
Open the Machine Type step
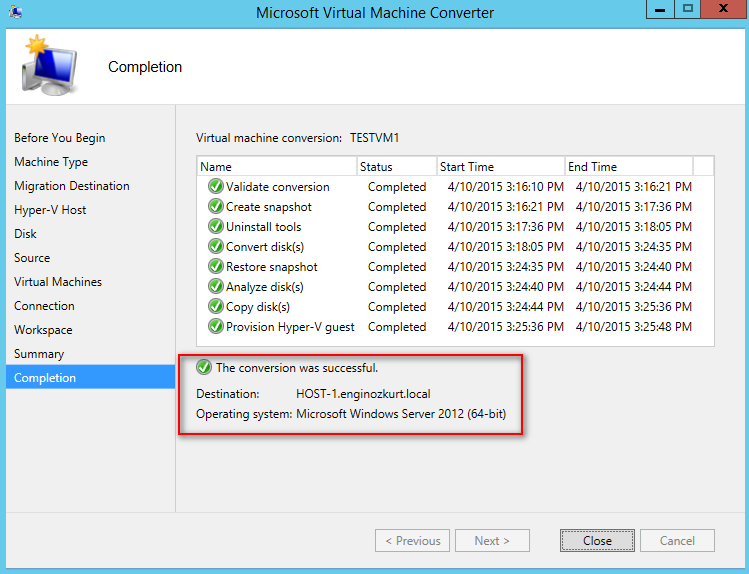[51, 162]
